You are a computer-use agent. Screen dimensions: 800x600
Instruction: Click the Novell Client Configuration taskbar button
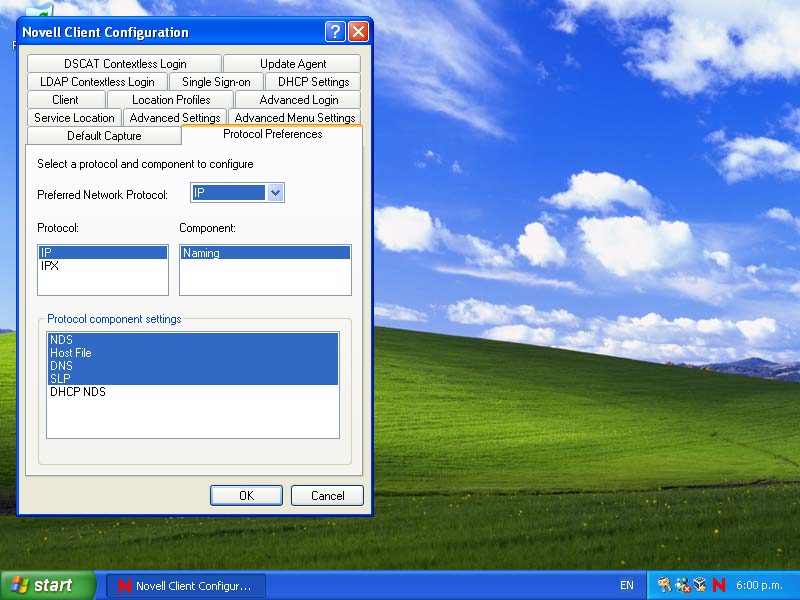(186, 586)
